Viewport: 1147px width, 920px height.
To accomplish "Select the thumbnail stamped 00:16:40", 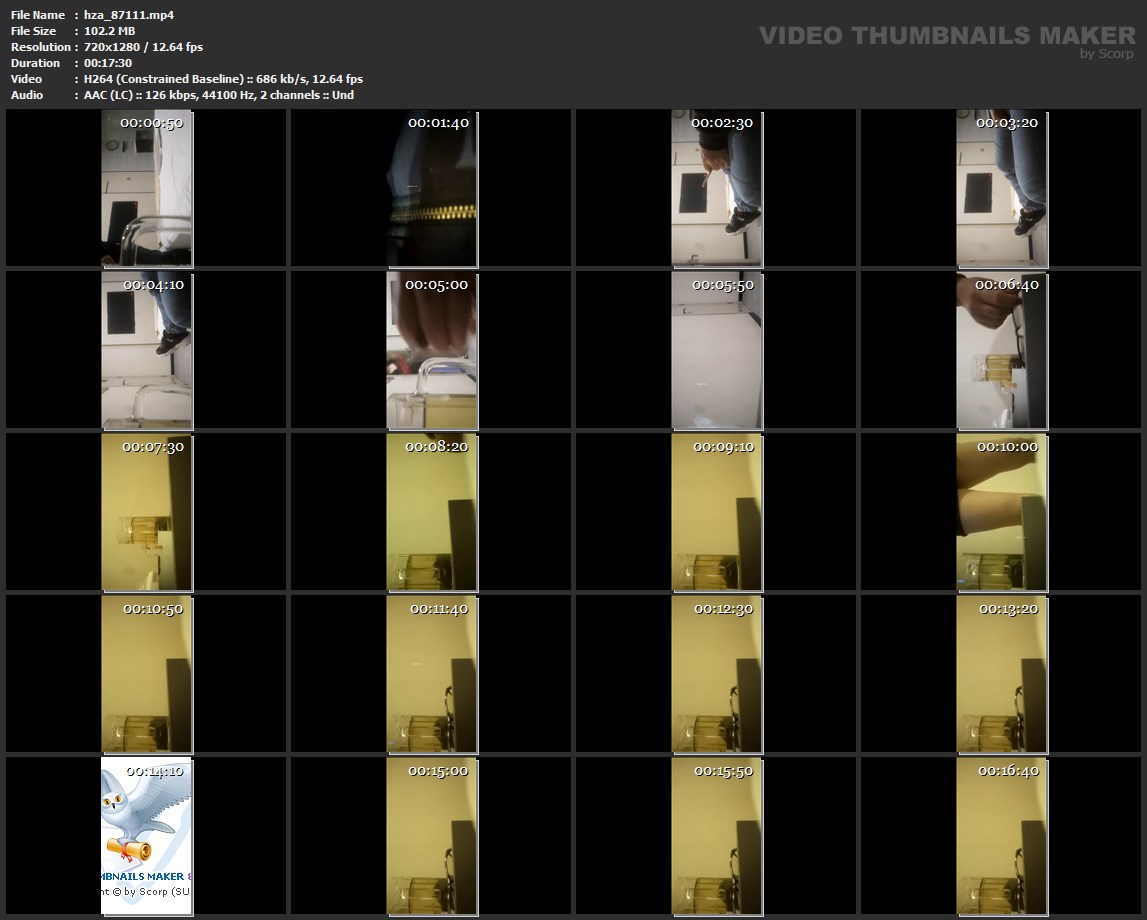I will 1002,836.
